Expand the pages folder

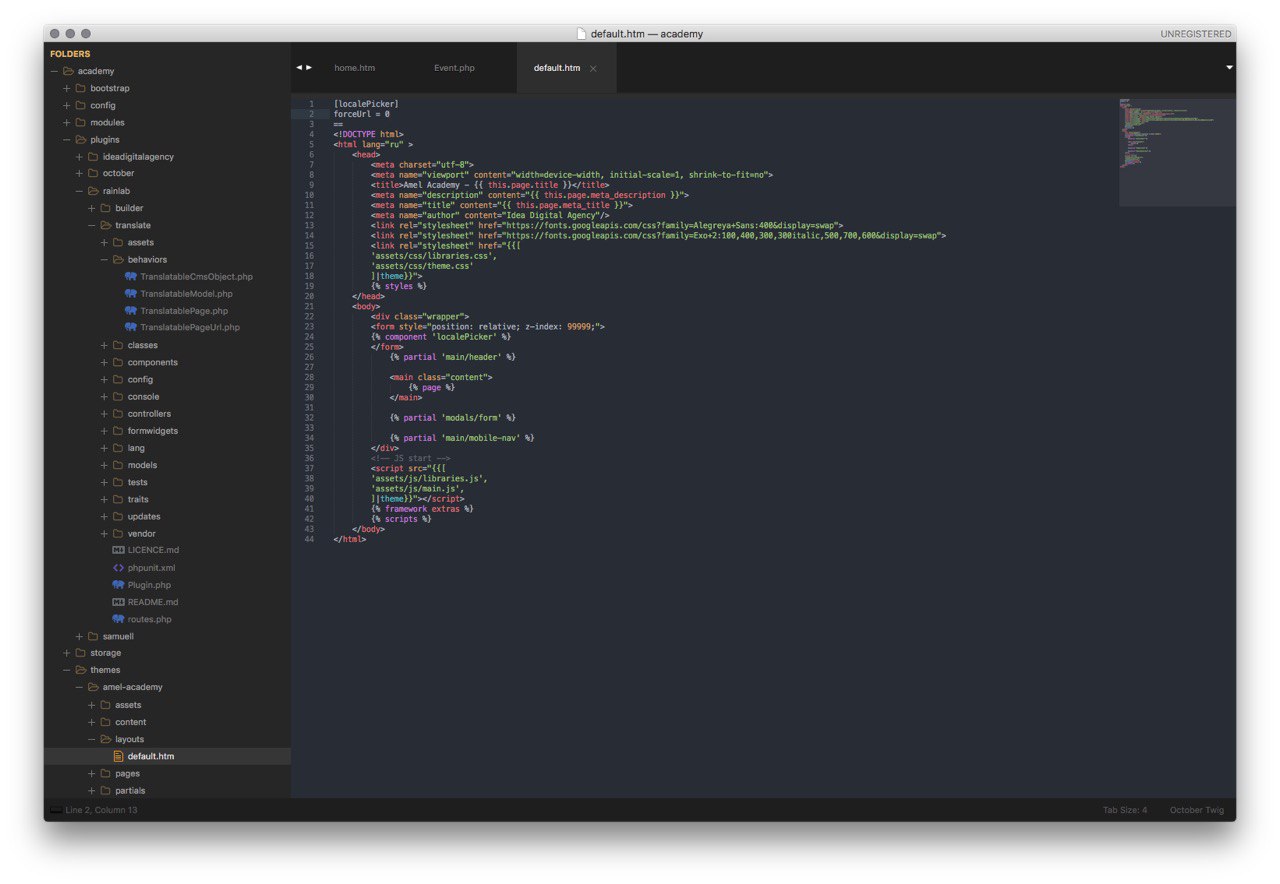click(92, 773)
